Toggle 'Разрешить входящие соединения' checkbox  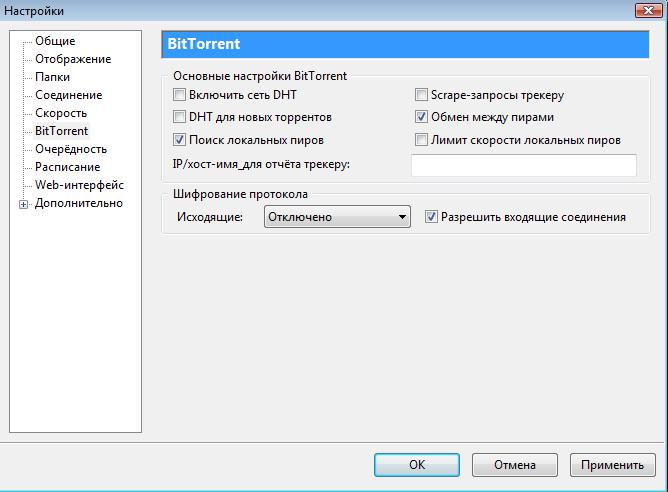tap(431, 217)
